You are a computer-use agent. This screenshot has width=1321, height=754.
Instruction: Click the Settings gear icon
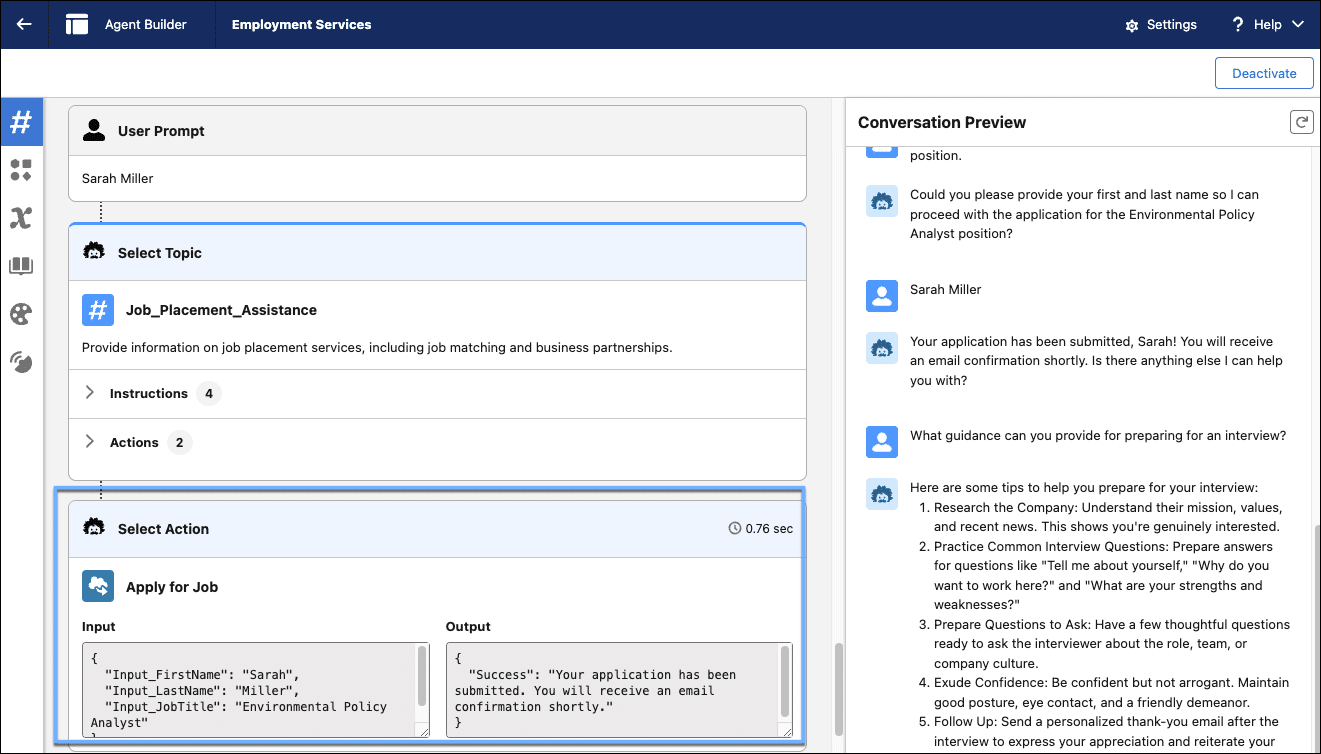[1132, 25]
